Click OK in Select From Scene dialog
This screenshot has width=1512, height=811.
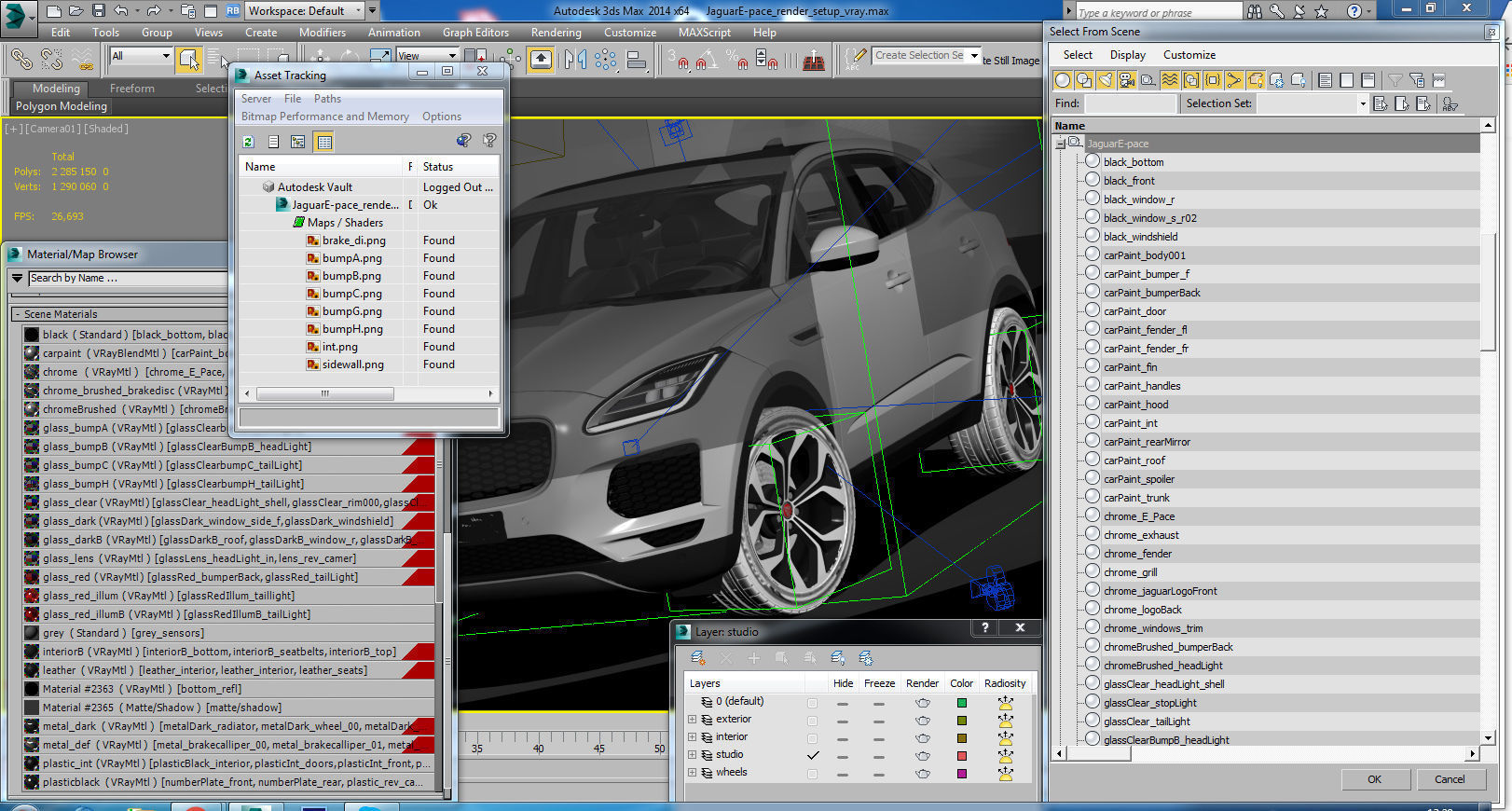tap(1374, 779)
